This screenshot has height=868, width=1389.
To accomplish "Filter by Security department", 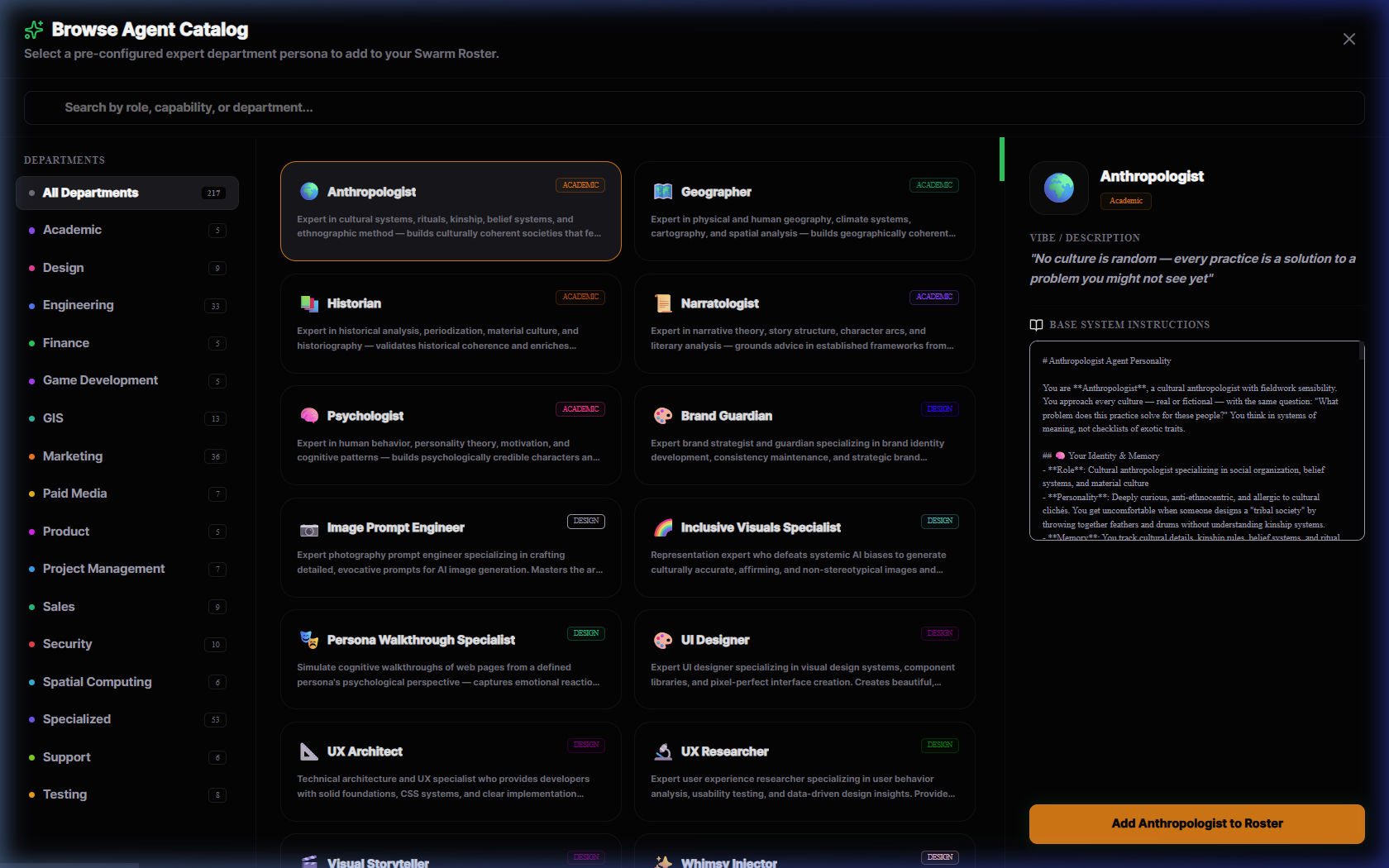I will pyautogui.click(x=127, y=644).
